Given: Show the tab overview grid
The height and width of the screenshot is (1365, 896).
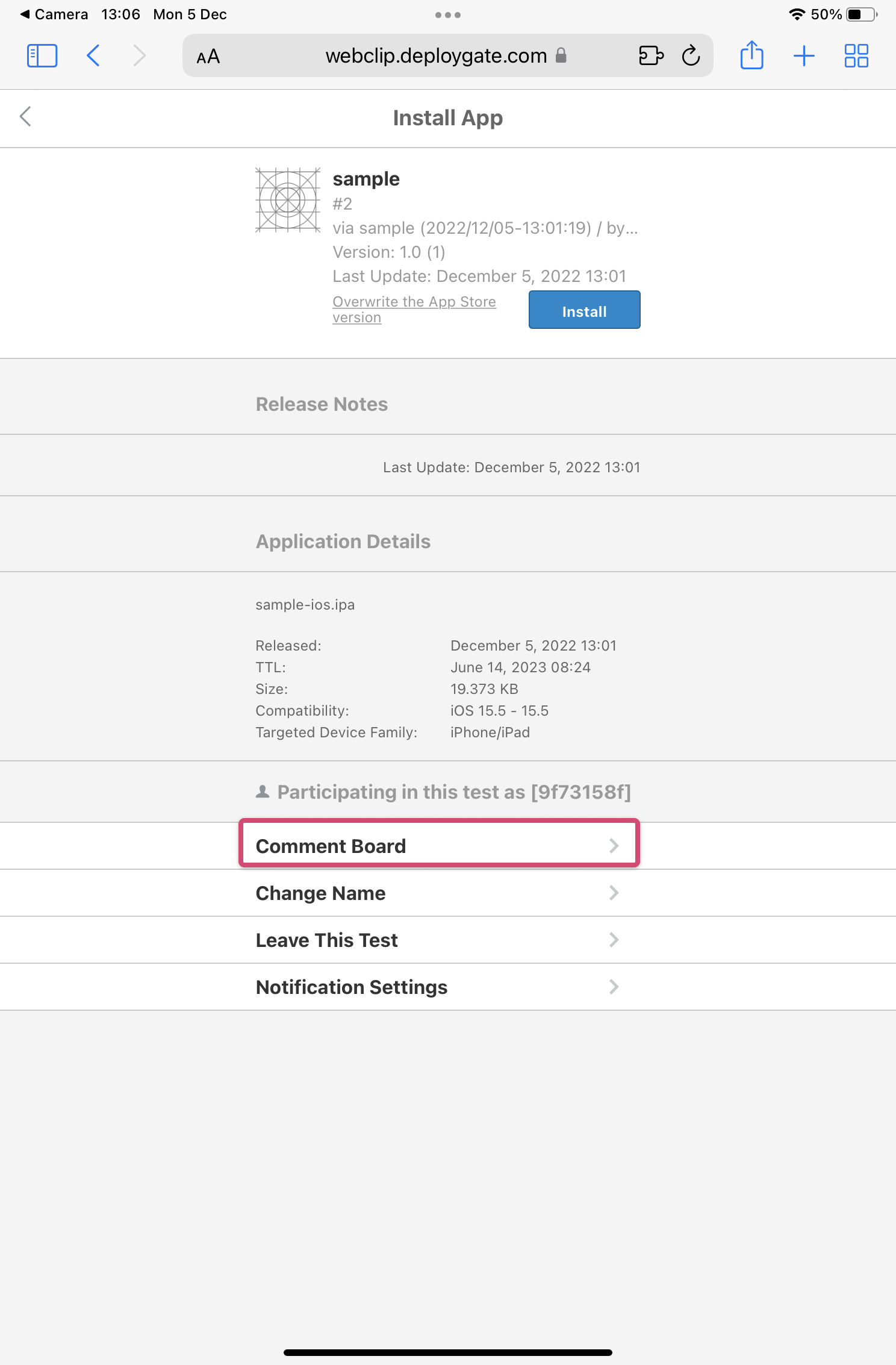Looking at the screenshot, I should point(856,56).
